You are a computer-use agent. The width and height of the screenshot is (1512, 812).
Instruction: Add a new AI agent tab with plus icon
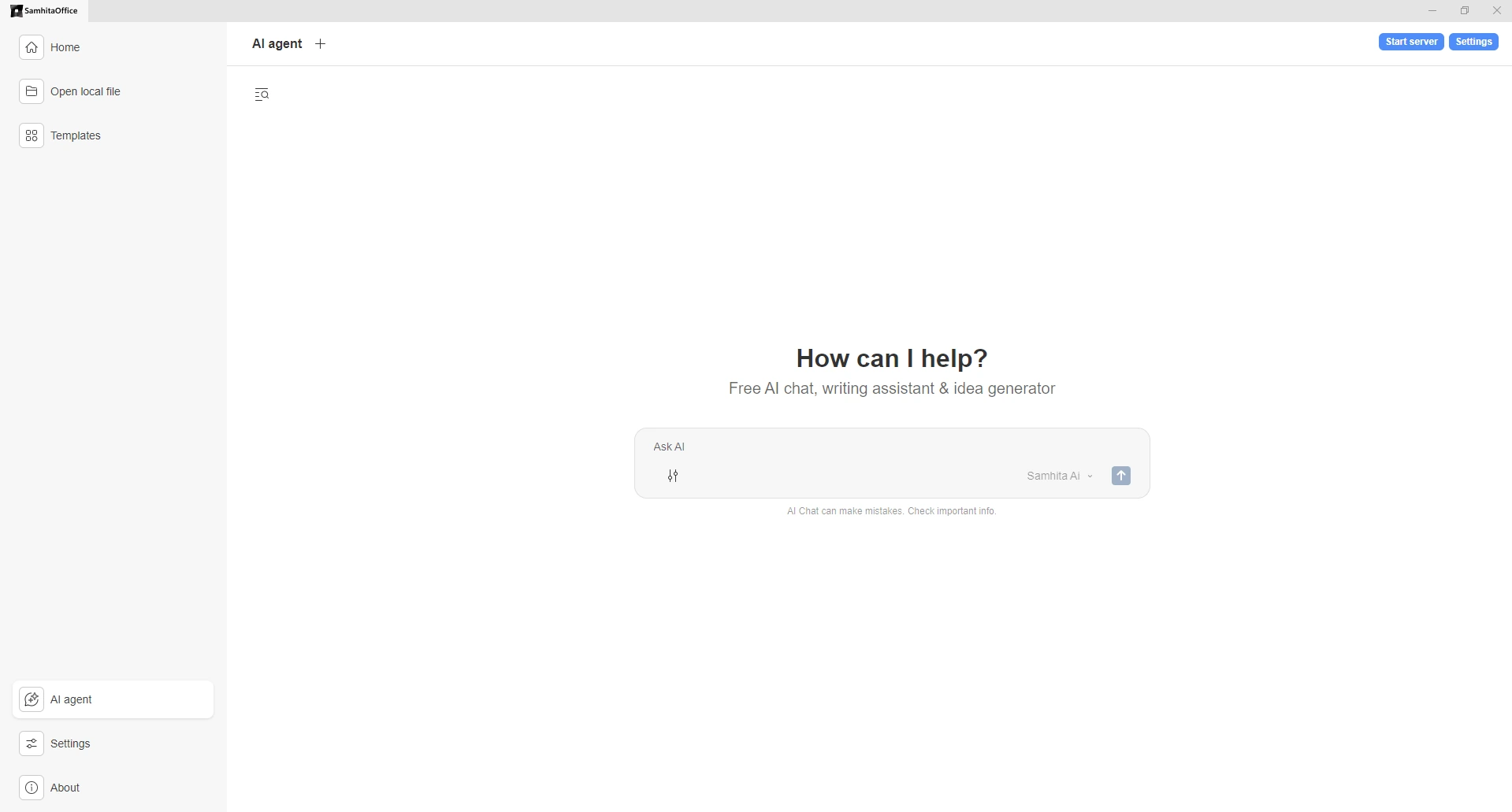coord(321,44)
